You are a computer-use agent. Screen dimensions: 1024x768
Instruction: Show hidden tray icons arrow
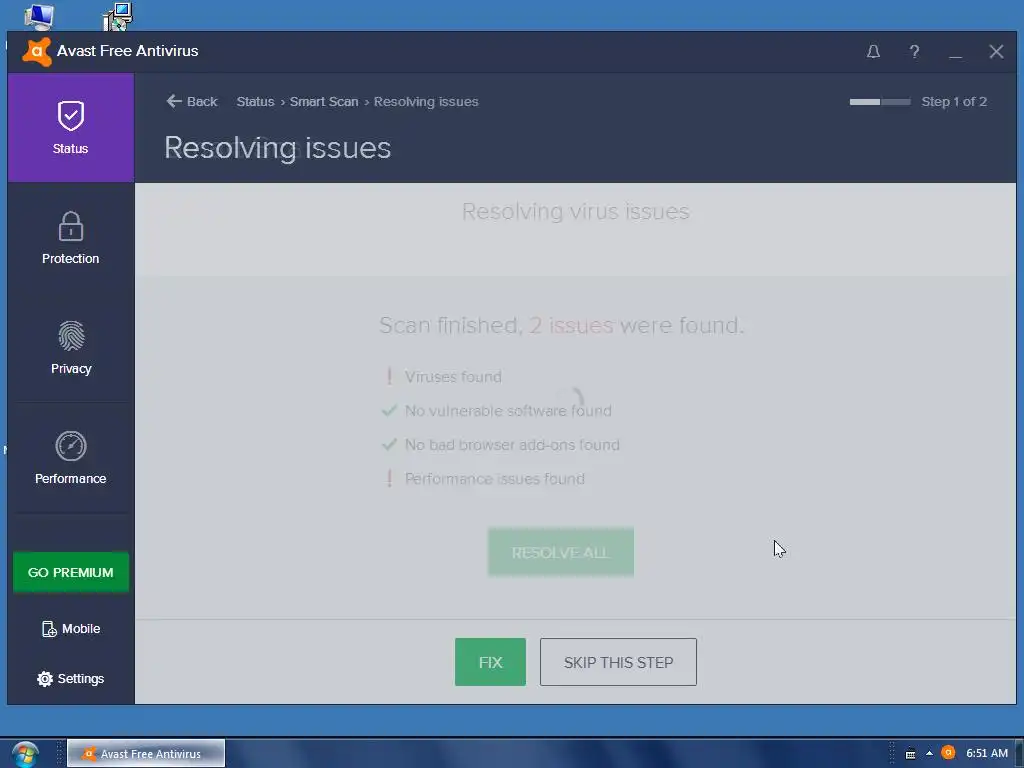(x=929, y=754)
